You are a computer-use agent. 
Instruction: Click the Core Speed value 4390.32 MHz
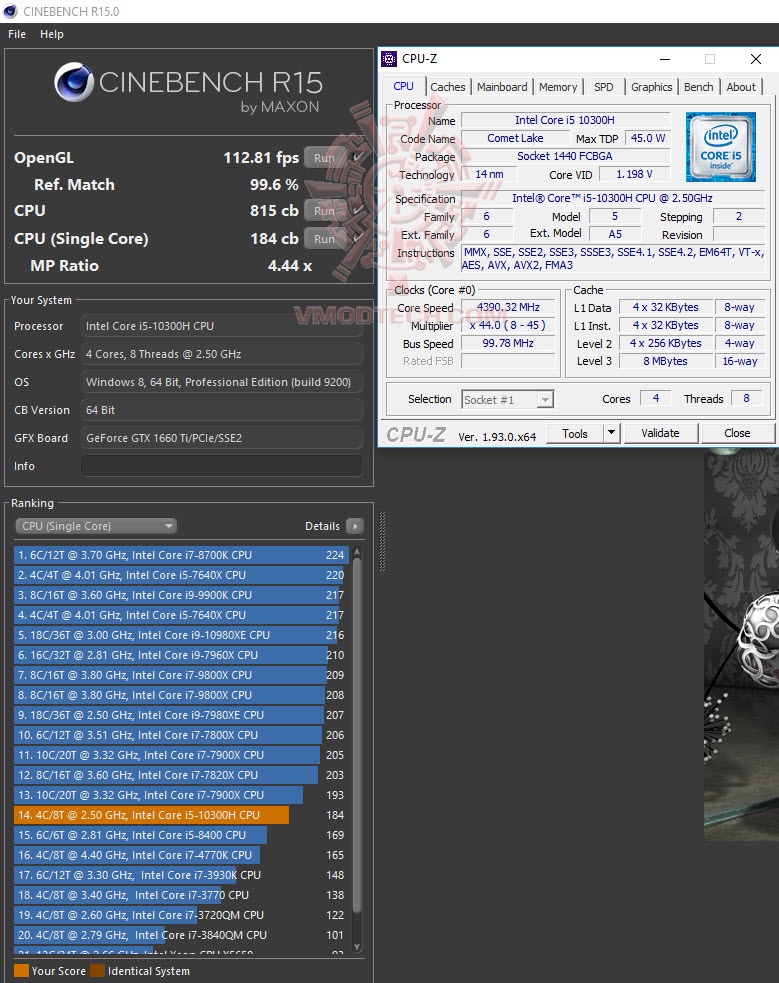point(508,307)
